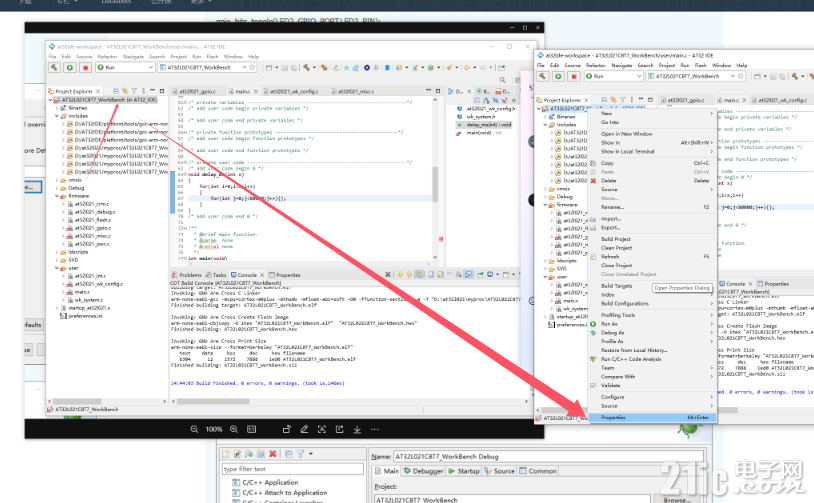Viewport: 814px width, 503px height.
Task: Zoom out in the image viewer toolbar
Action: [x=194, y=429]
